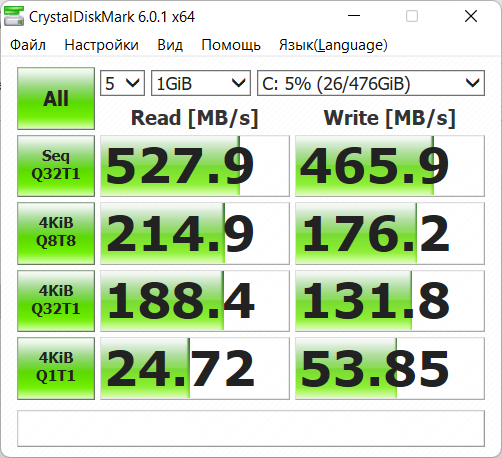Viewport: 502px width, 458px height.
Task: Click the CrystalDiskMark app icon in title bar
Action: [14, 16]
